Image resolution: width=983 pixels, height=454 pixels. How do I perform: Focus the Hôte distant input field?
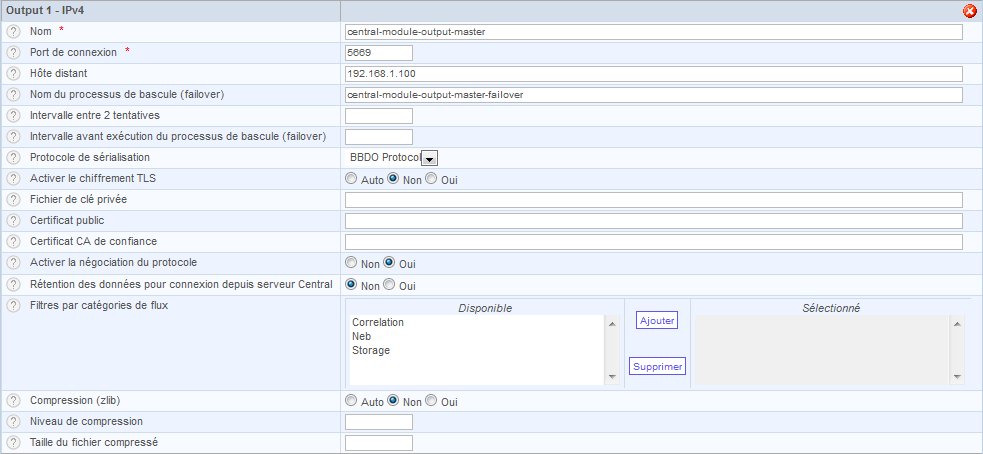654,74
